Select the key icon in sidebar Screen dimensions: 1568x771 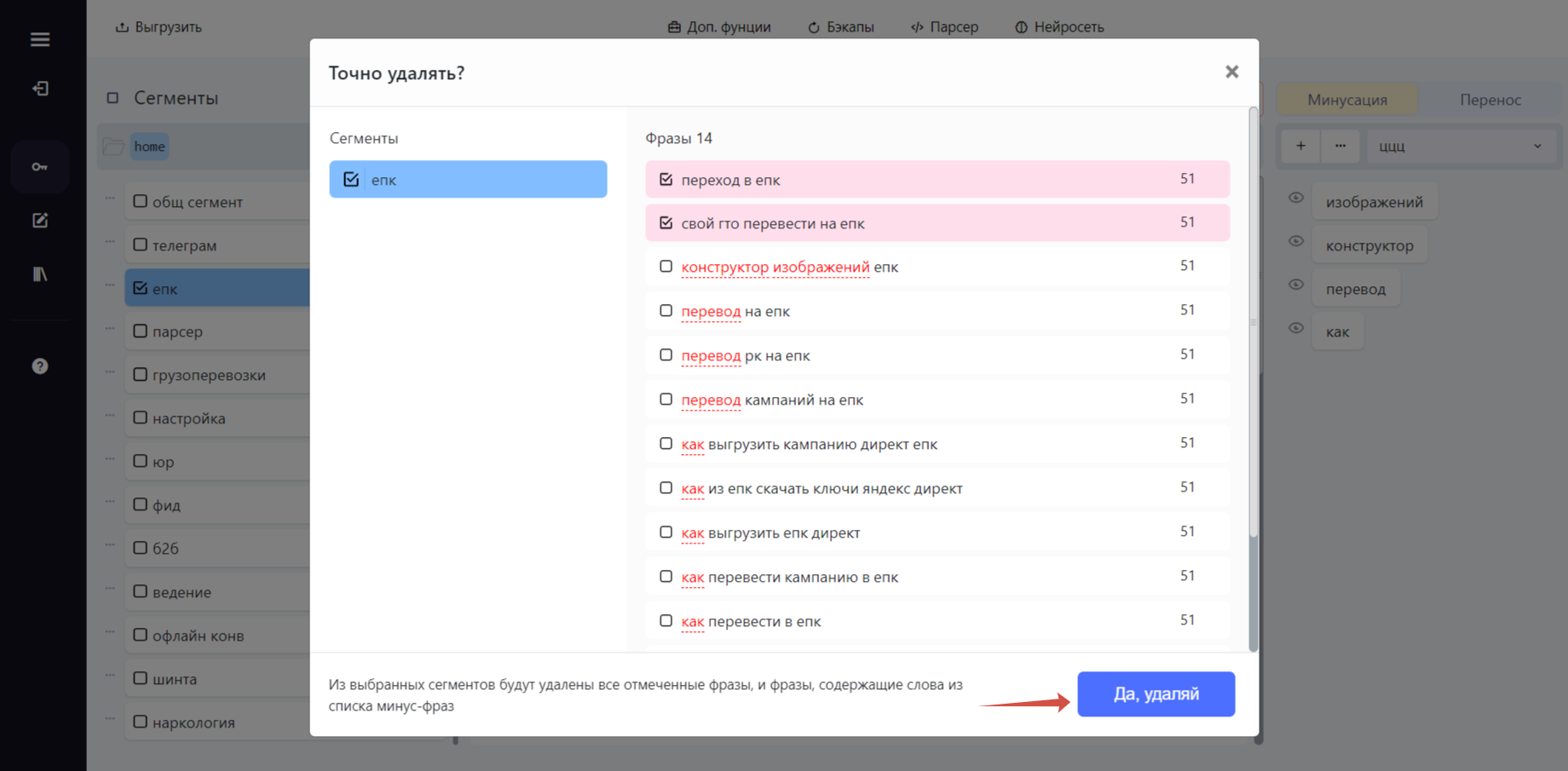pos(40,167)
